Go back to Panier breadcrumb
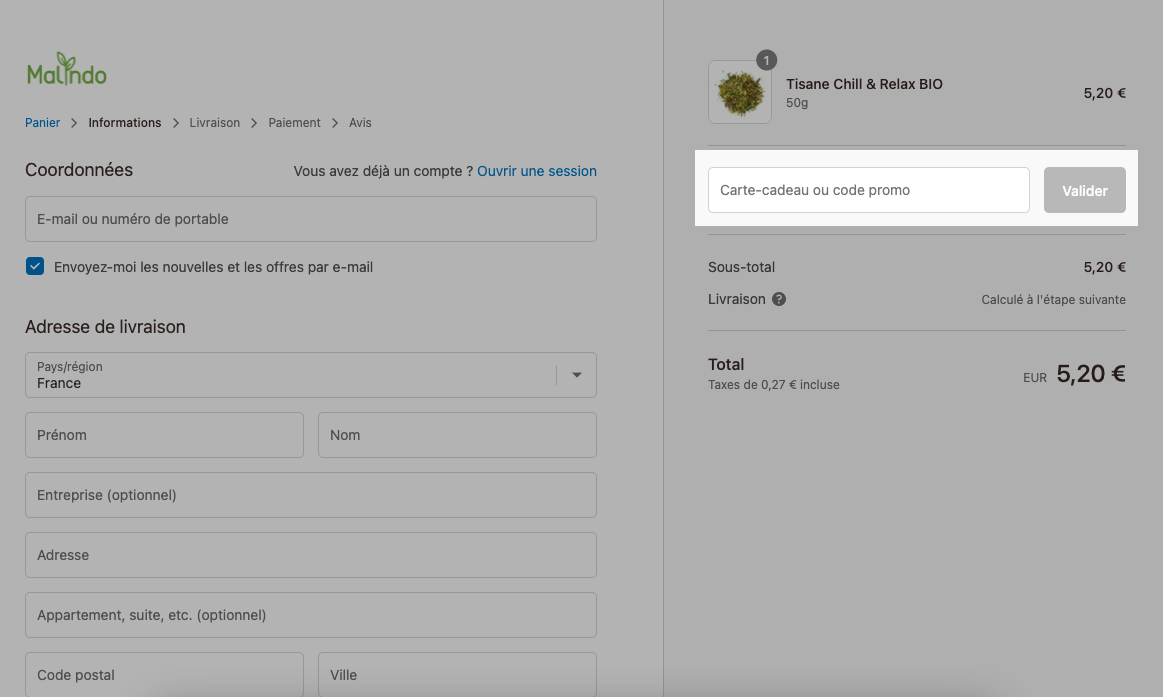1163x697 pixels. [42, 123]
